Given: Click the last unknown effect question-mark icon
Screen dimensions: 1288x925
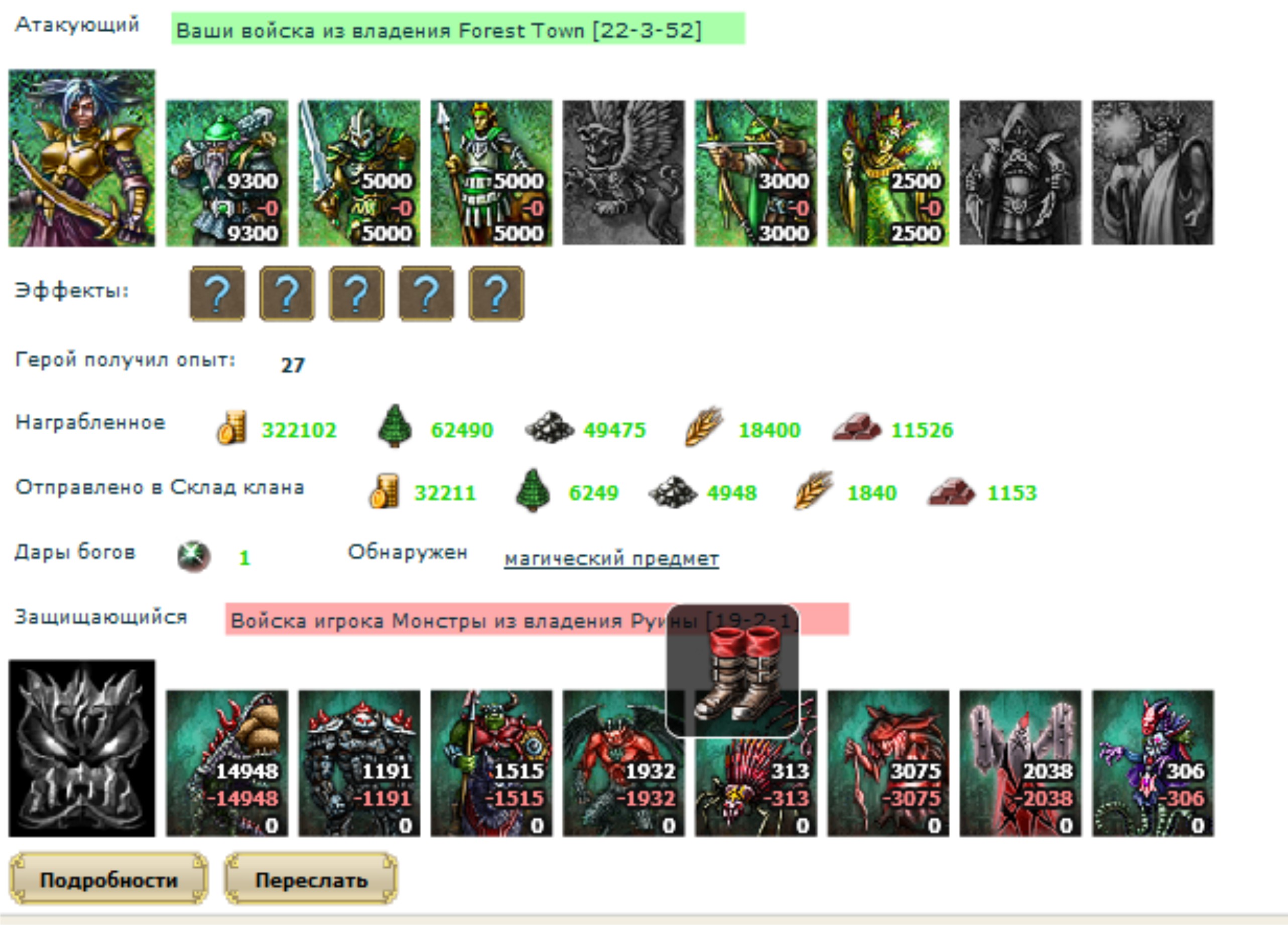Looking at the screenshot, I should (x=496, y=294).
